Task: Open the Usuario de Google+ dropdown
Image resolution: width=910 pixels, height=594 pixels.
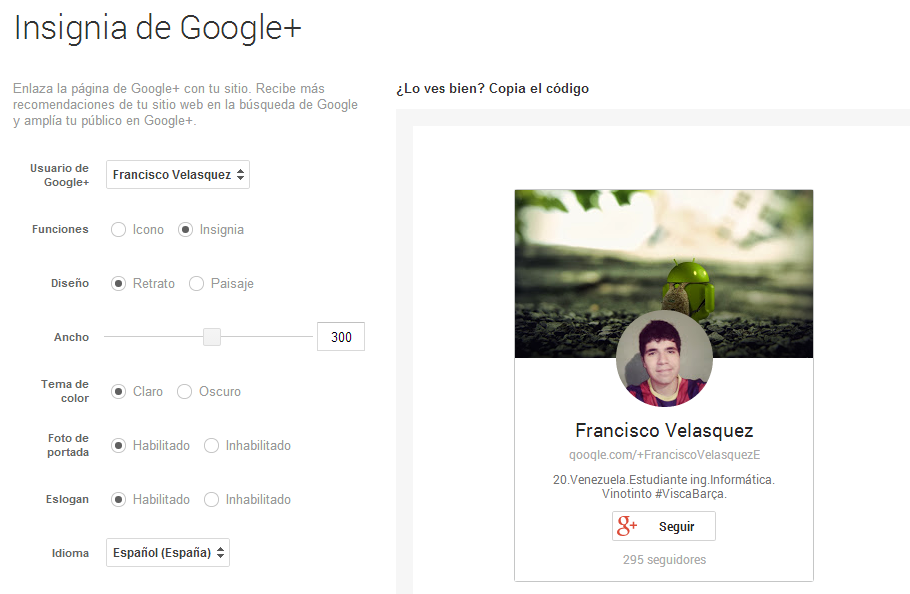Action: click(x=178, y=175)
